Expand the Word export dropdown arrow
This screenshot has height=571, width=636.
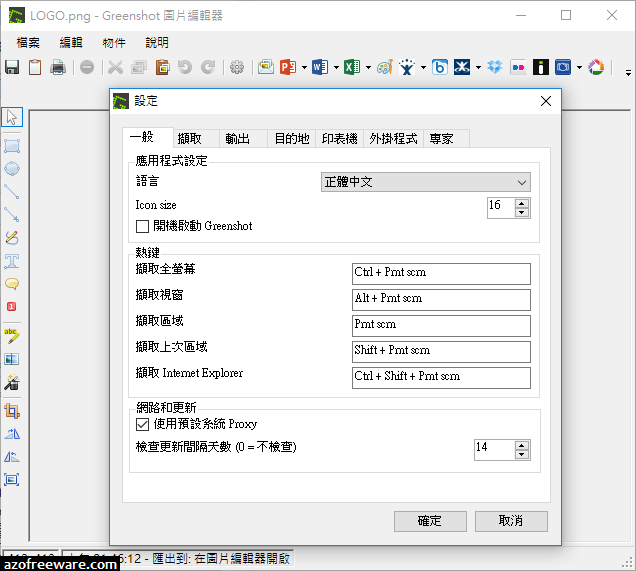[336, 67]
